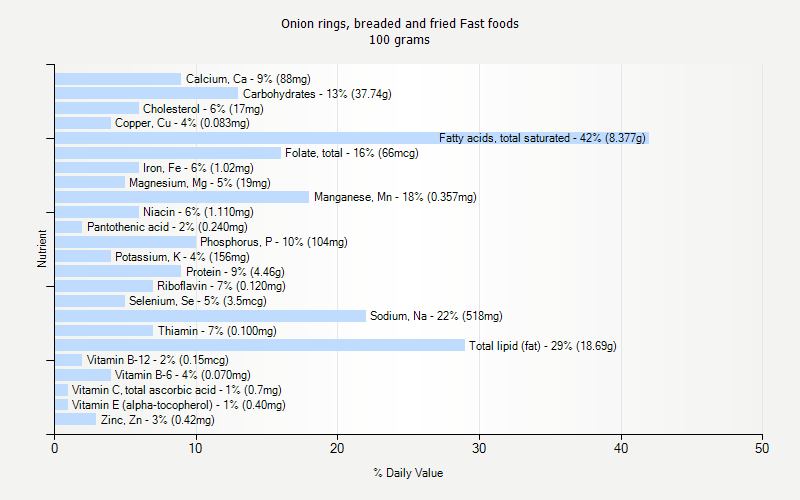Select the Carbohydrates - 13% (37.74g) label
800x500 pixels.
coord(317,94)
